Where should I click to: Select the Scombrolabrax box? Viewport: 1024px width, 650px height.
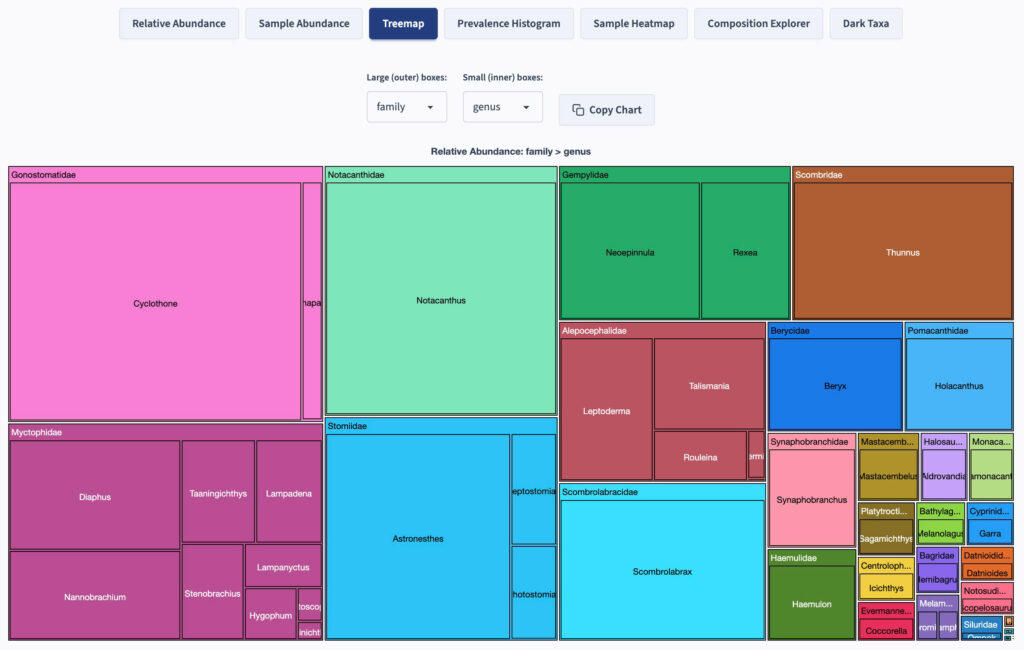pos(662,570)
